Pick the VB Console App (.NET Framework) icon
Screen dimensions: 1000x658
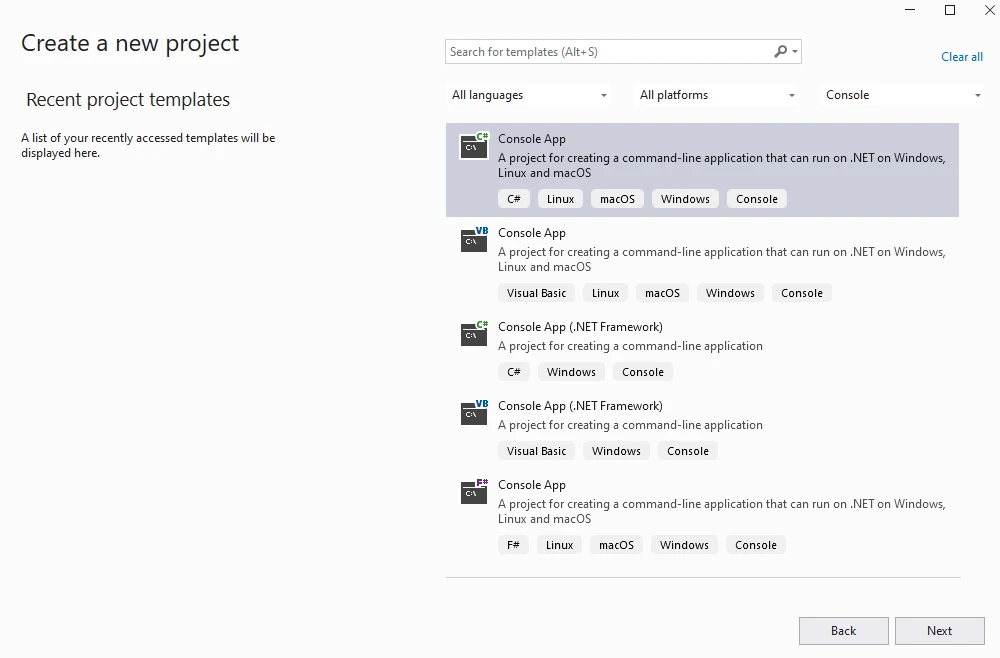point(474,413)
